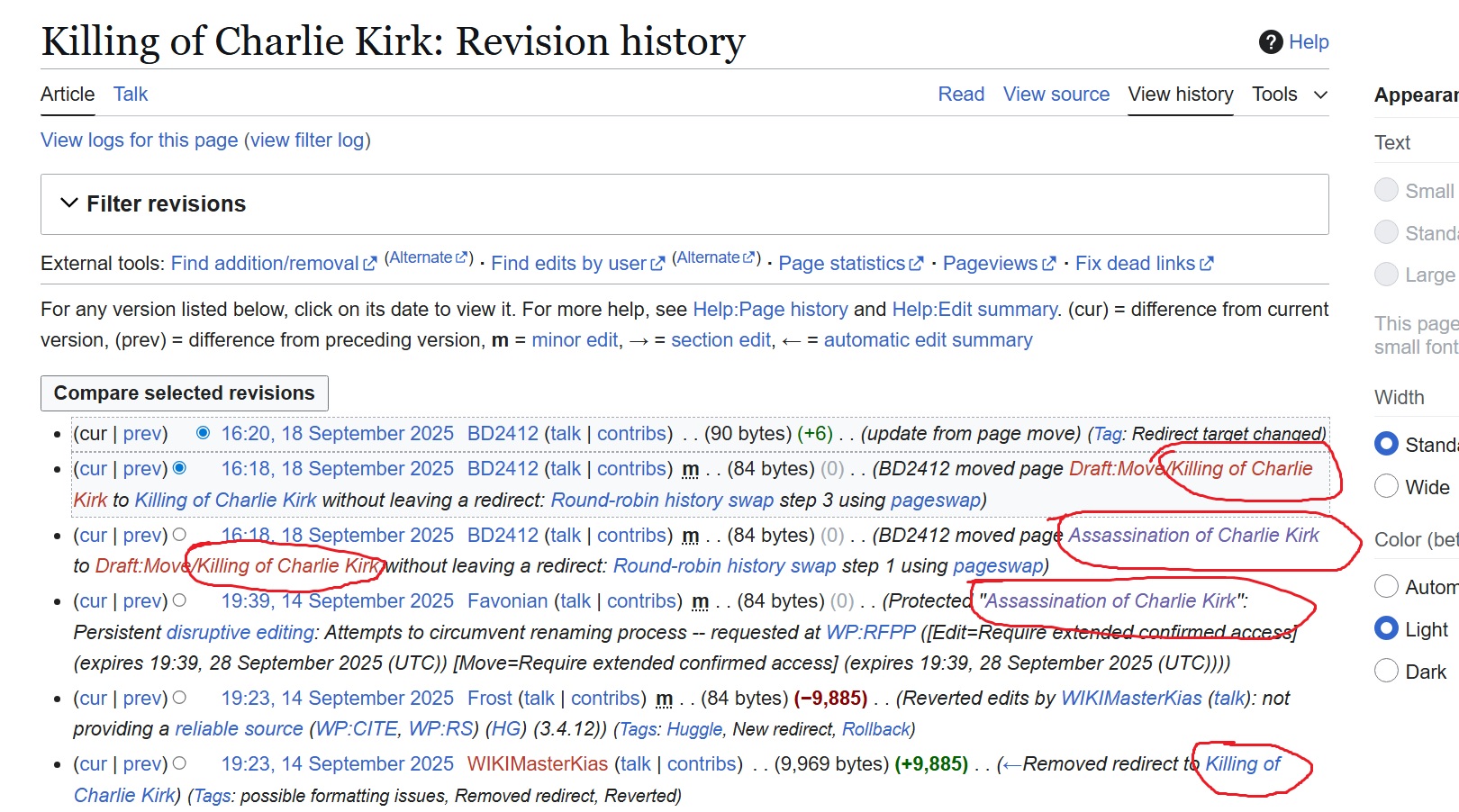Open the Pageviews link
The height and width of the screenshot is (812, 1459).
(x=991, y=264)
